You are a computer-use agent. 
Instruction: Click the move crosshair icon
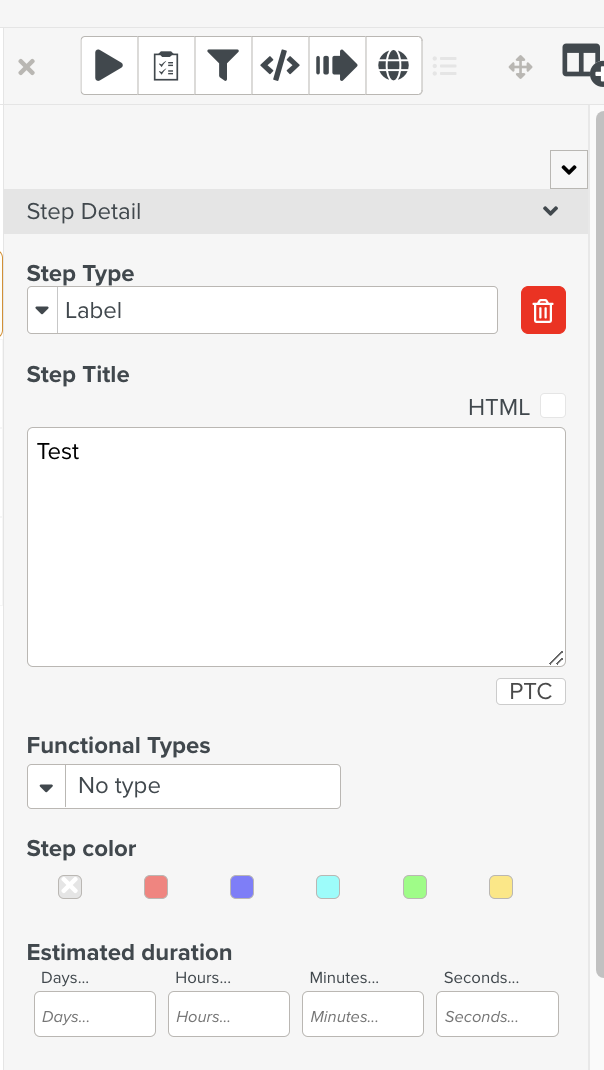click(520, 66)
